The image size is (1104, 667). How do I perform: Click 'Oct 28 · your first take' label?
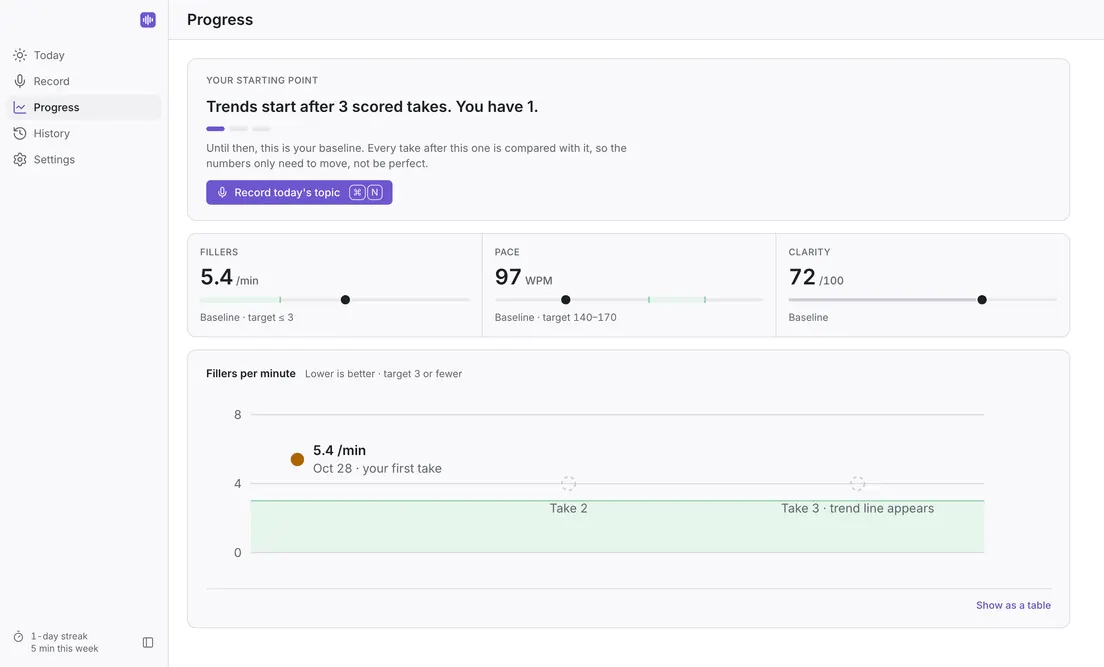tap(377, 468)
